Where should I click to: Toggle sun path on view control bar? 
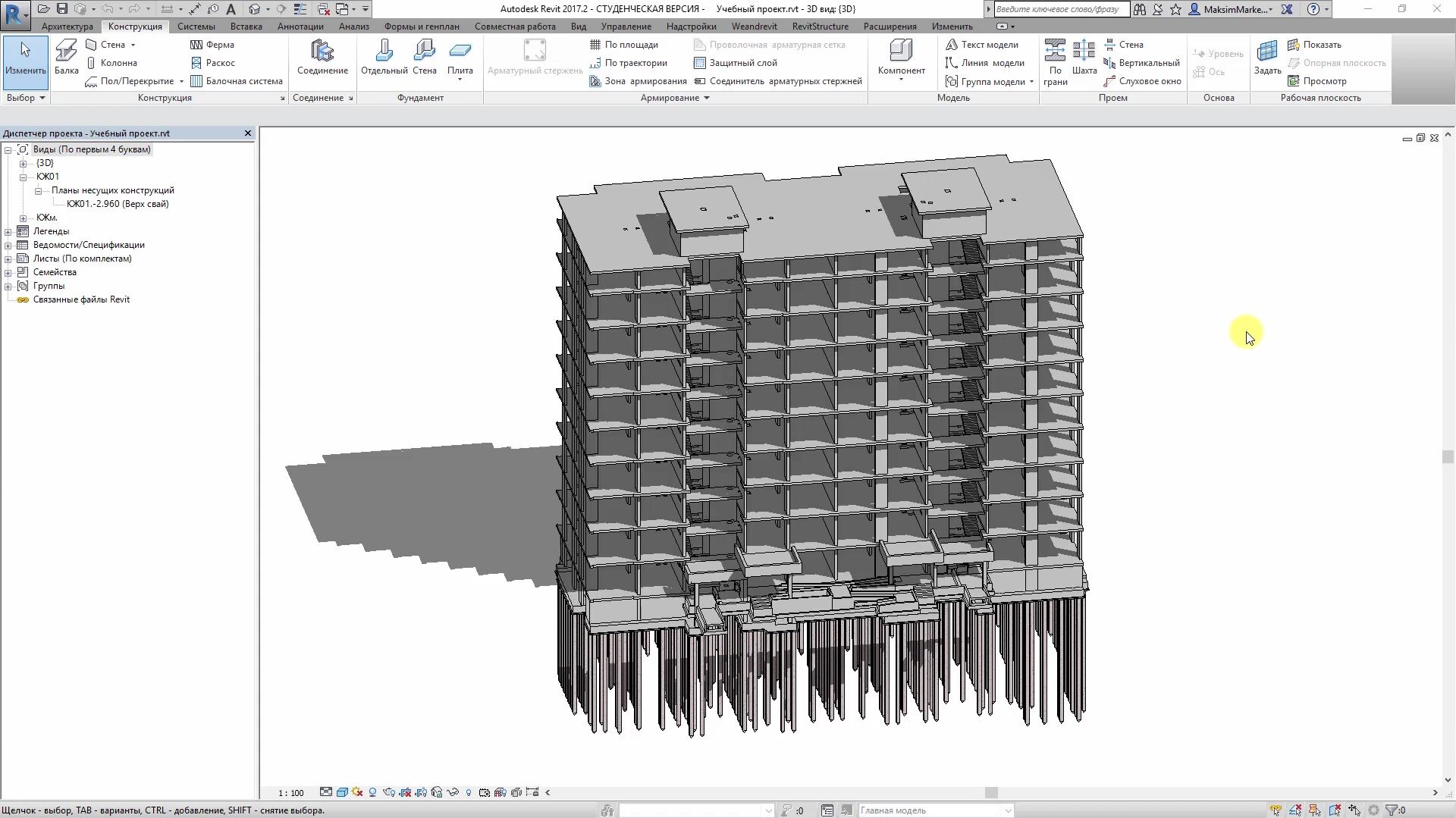click(357, 792)
